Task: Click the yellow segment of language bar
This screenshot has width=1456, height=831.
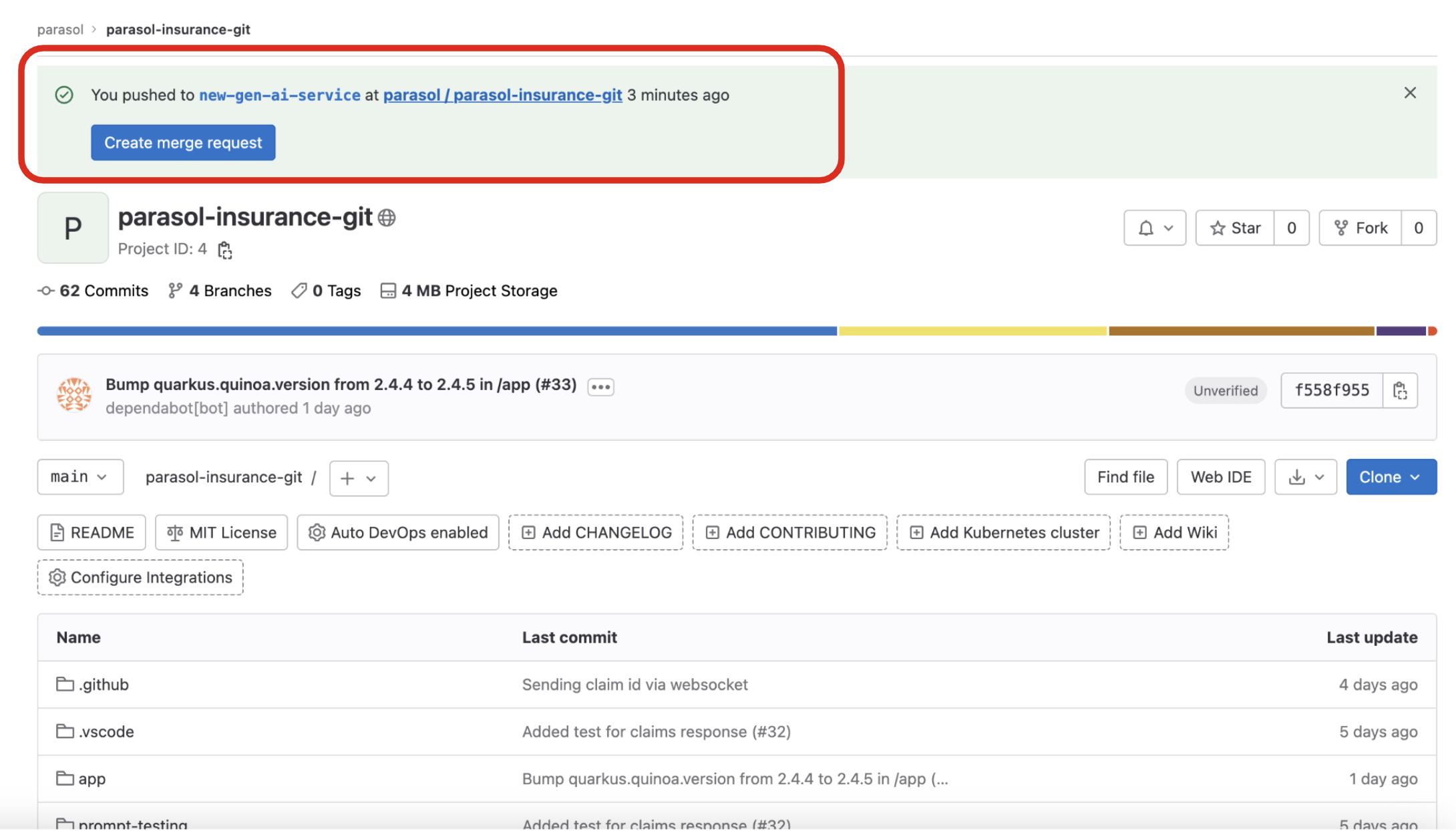Action: pyautogui.click(x=973, y=331)
